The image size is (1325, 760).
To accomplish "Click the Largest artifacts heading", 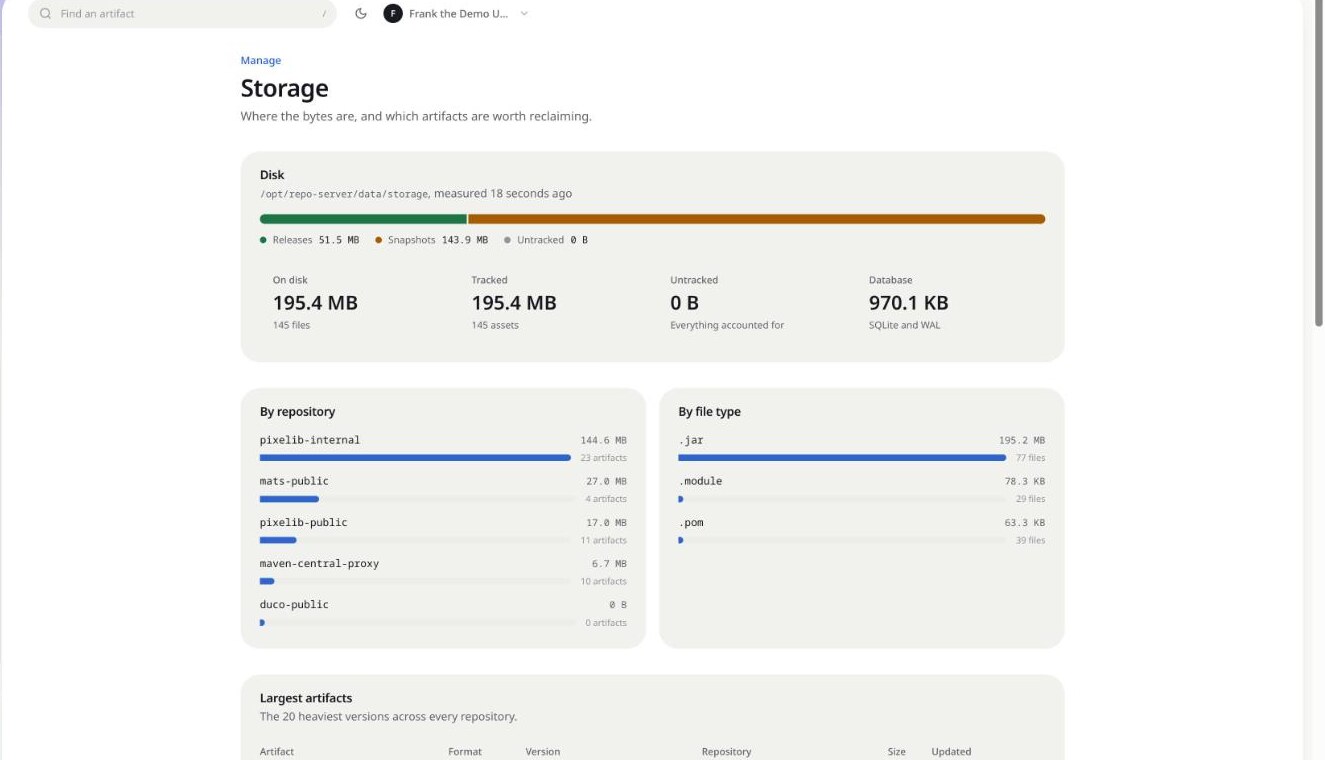I will tap(306, 698).
